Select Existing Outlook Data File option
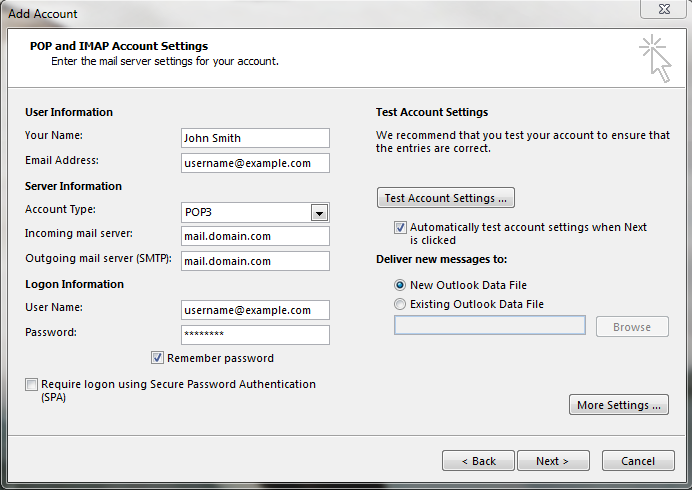This screenshot has width=692, height=490. tap(401, 304)
